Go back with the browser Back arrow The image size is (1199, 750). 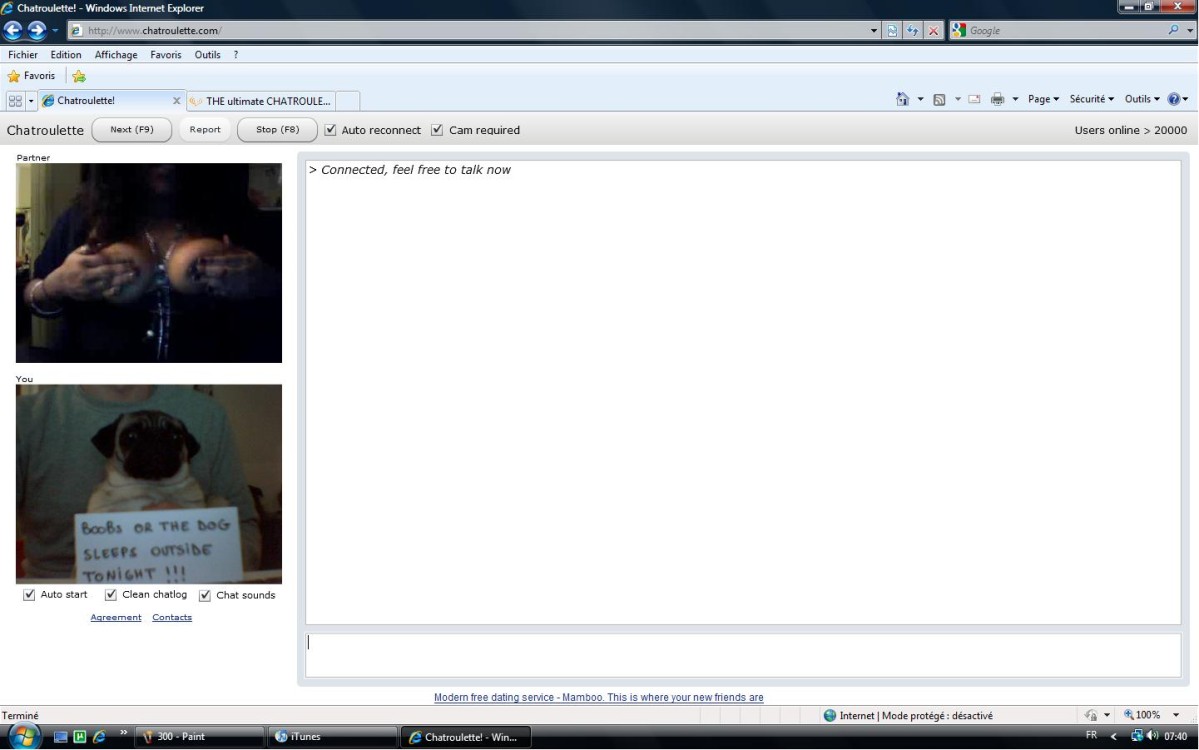pos(13,31)
